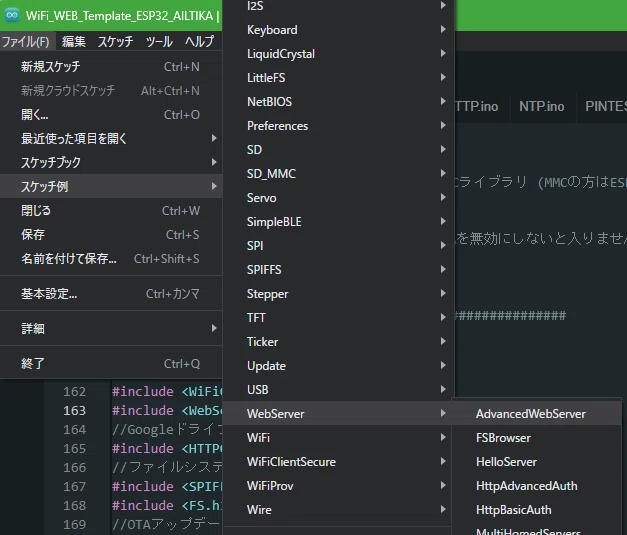Expand the USB examples submenu
The image size is (627, 535).
(338, 389)
